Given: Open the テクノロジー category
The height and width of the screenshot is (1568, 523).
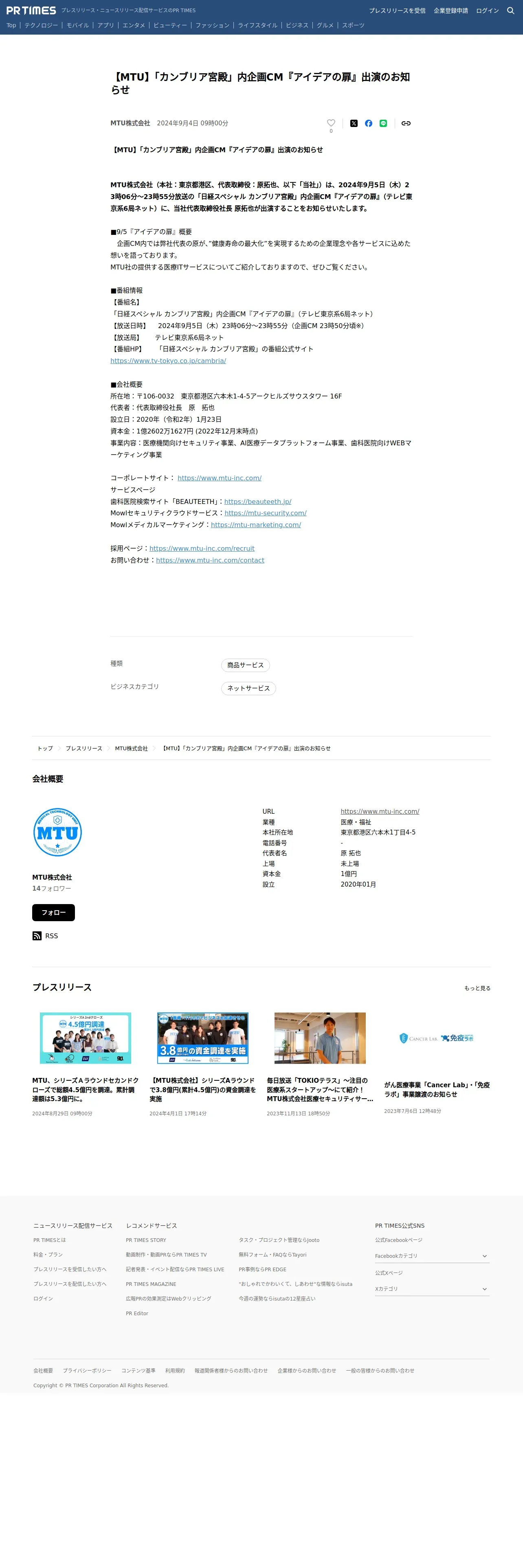Looking at the screenshot, I should pos(42,26).
